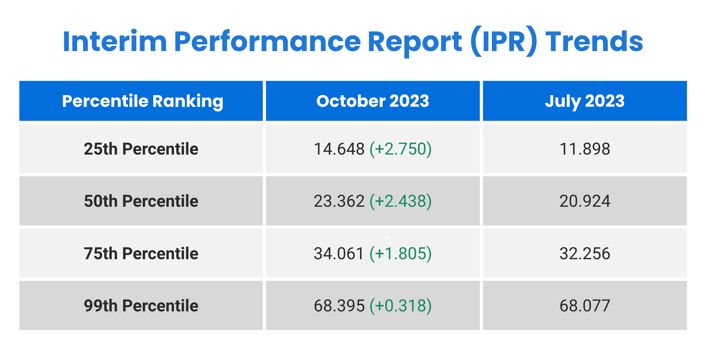This screenshot has width=705, height=363.
Task: Click the July value "11.898"
Action: tap(585, 149)
